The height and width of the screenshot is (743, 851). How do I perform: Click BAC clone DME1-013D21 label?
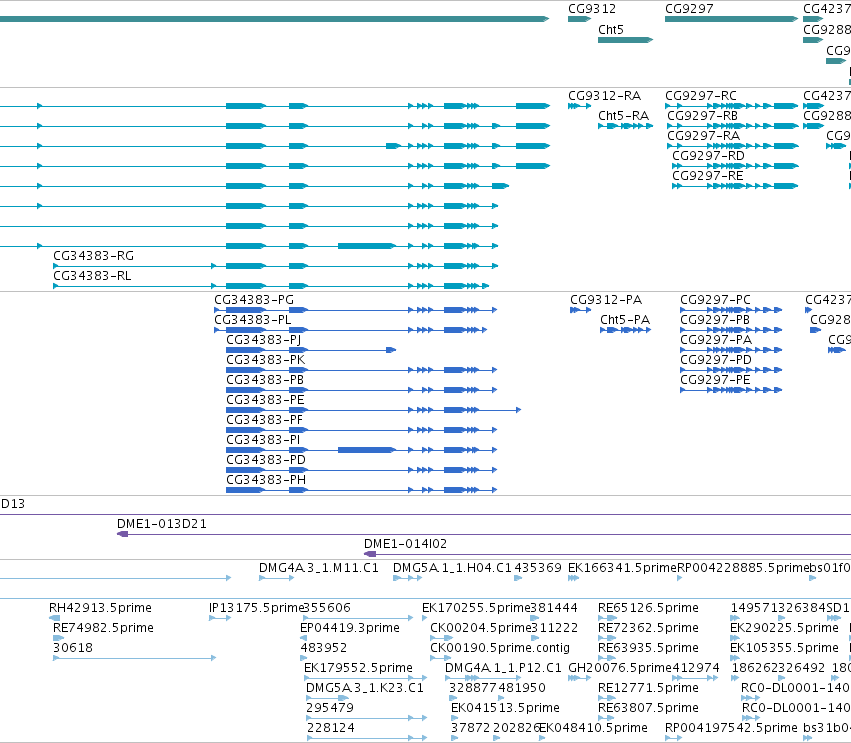pyautogui.click(x=162, y=524)
